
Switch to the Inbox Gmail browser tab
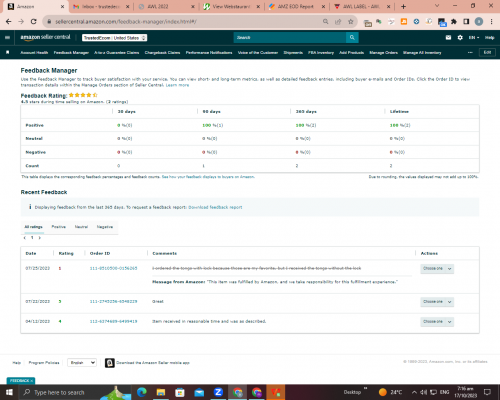coord(101,6)
